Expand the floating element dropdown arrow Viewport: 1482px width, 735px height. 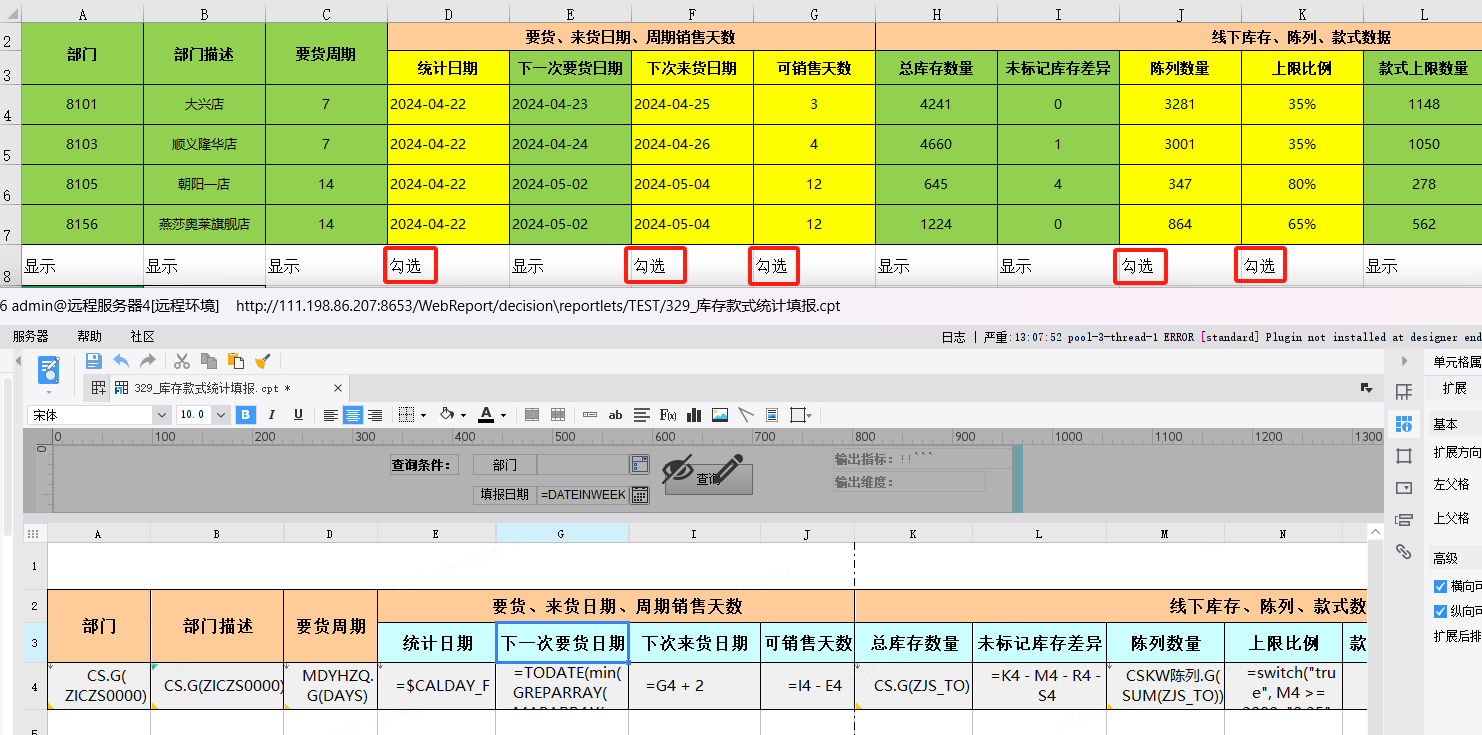[x=808, y=415]
